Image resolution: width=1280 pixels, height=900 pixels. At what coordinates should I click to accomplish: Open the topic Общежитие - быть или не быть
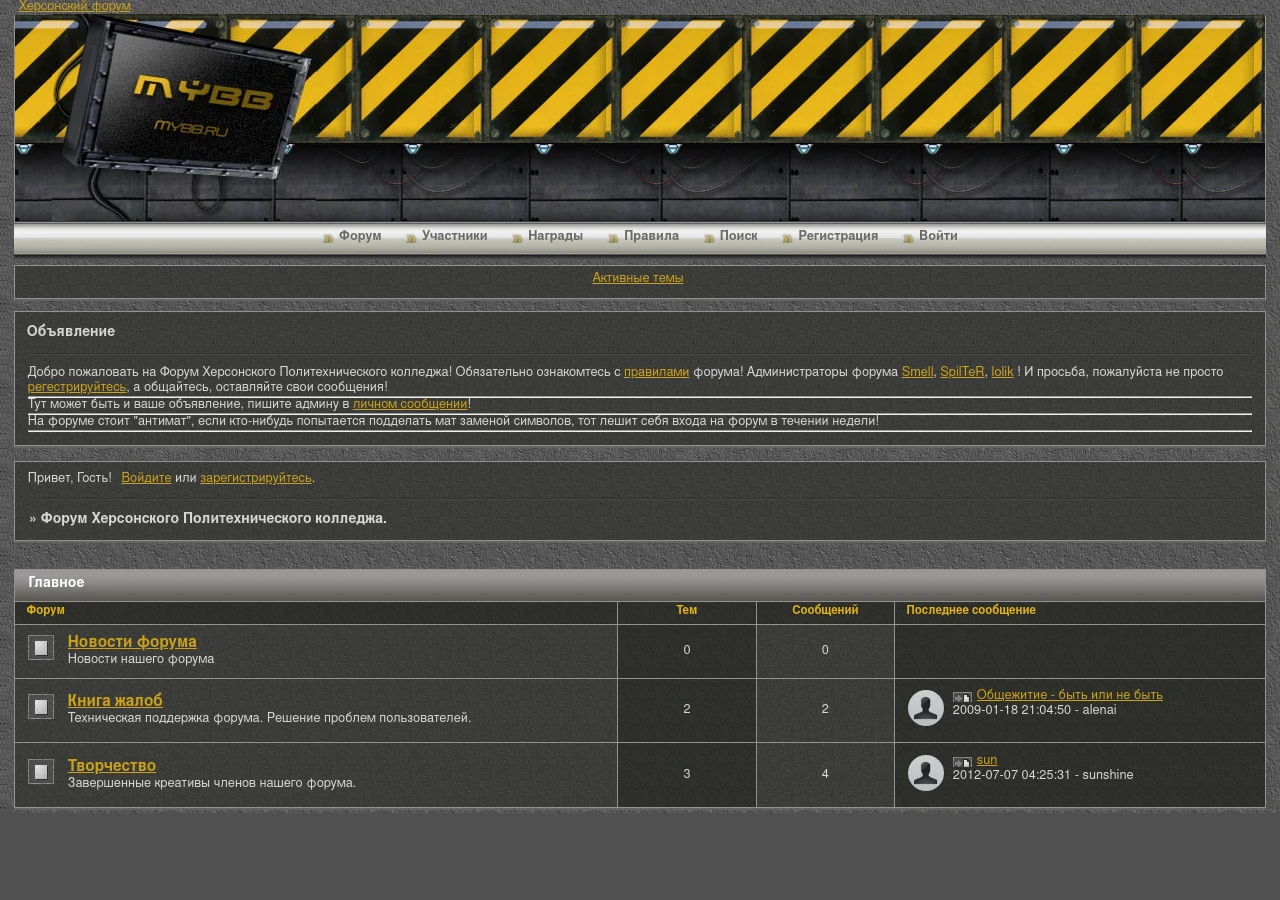[1070, 695]
